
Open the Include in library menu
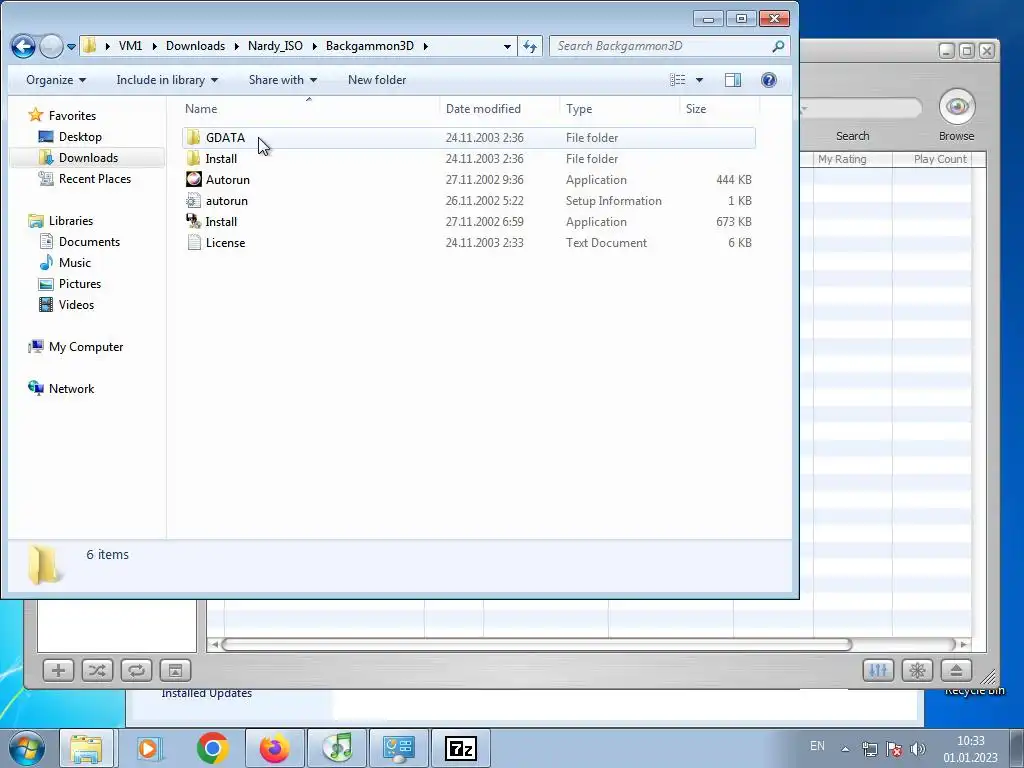tap(167, 80)
